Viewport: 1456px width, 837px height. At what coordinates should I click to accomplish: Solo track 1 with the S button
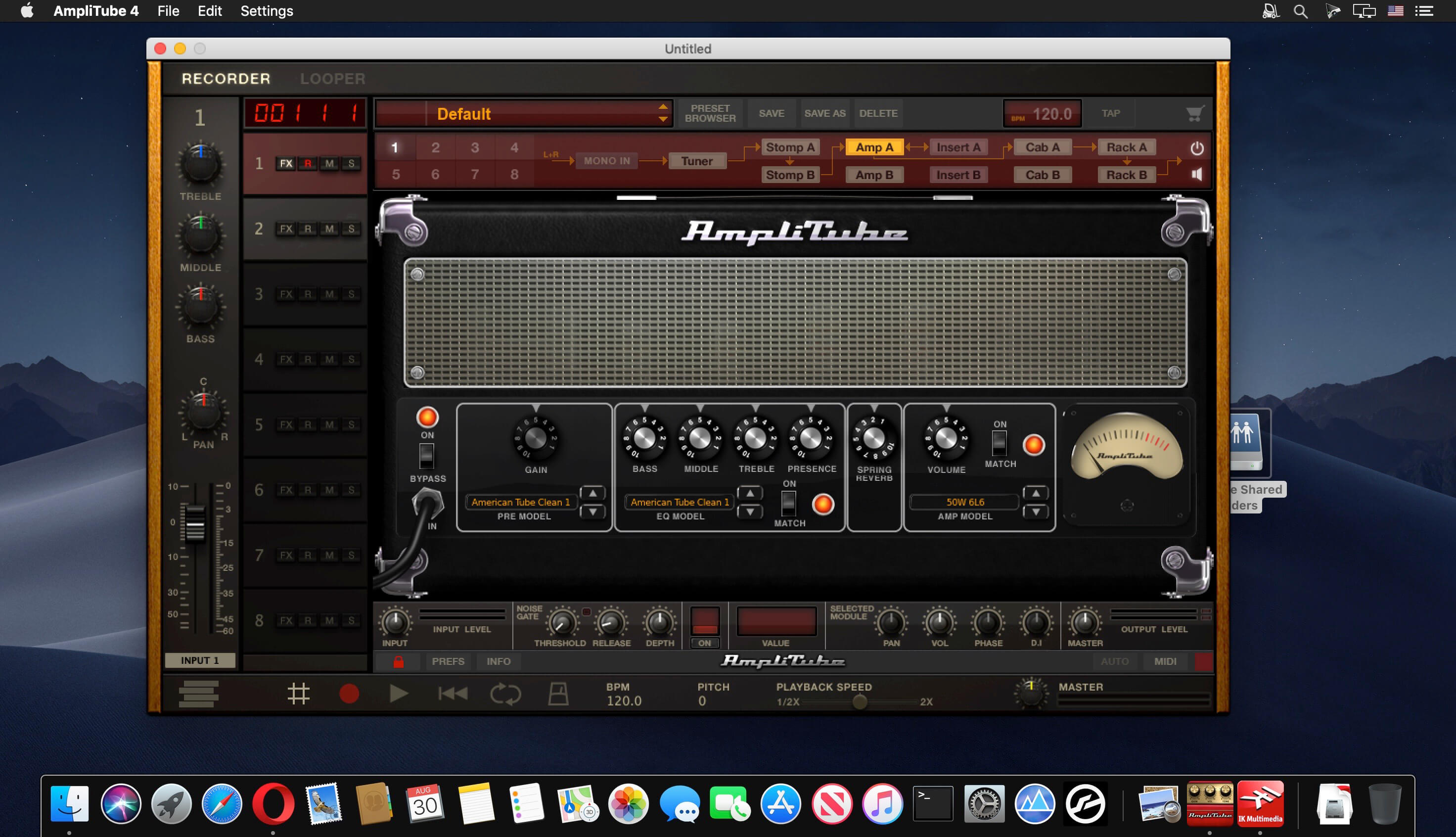(x=351, y=163)
